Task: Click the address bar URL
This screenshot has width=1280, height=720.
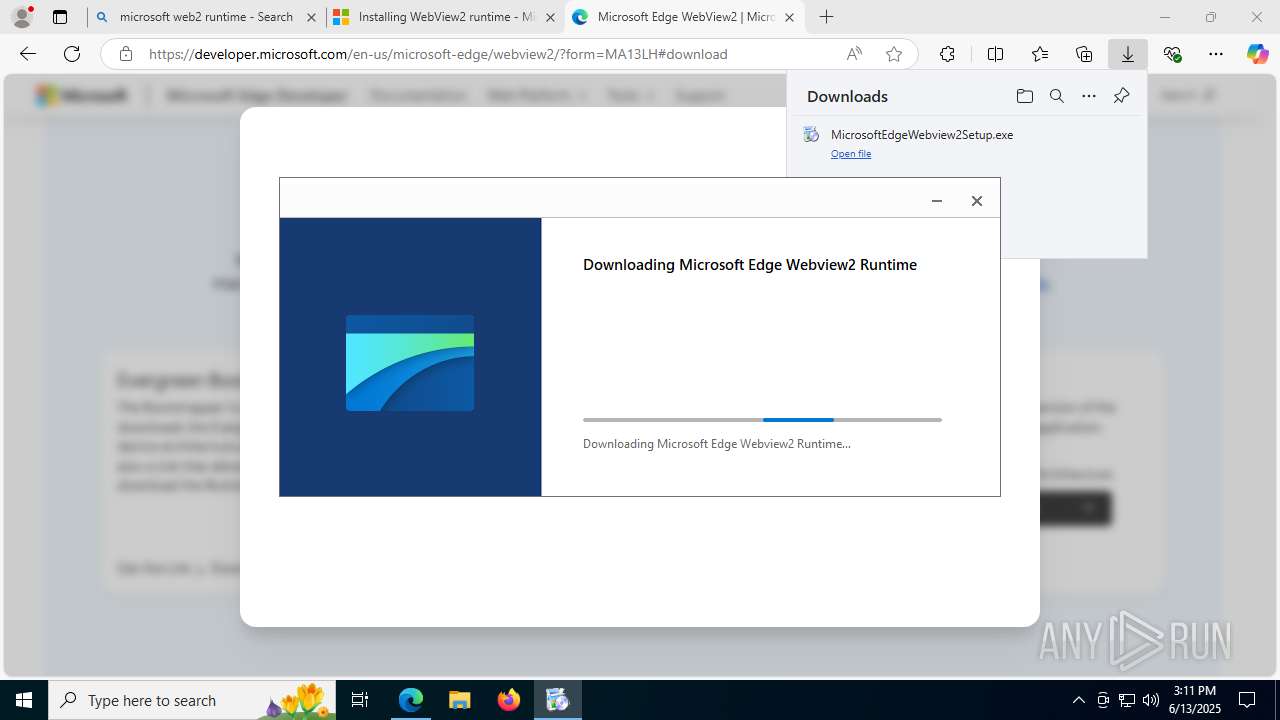Action: (x=438, y=54)
